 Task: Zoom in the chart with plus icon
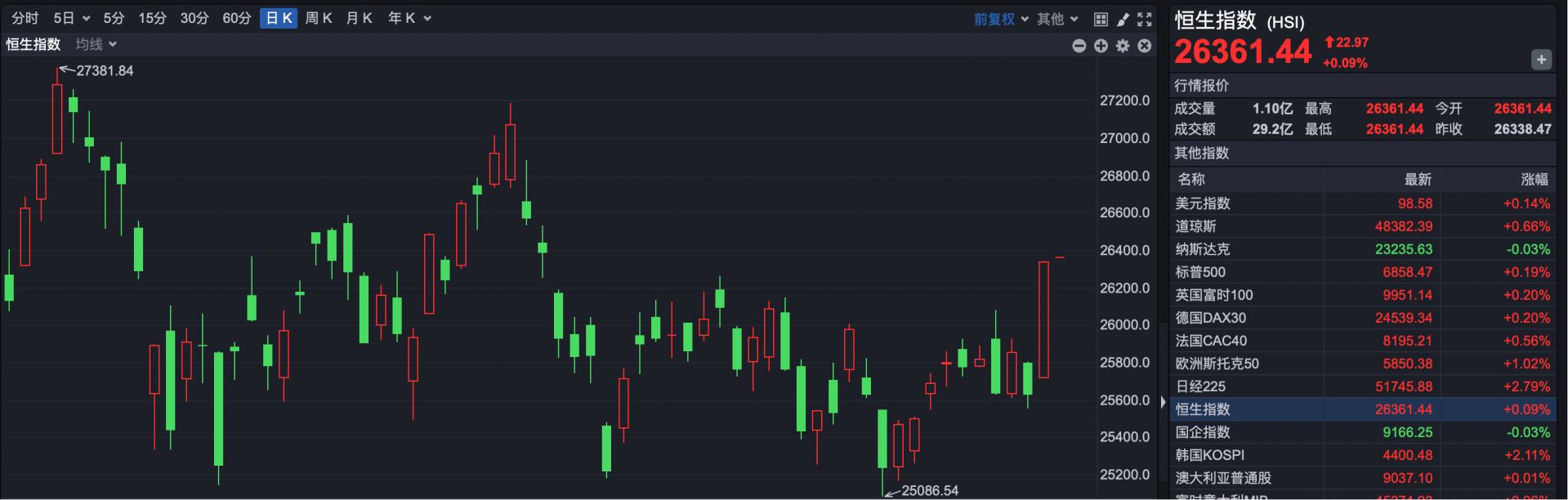(x=1101, y=46)
